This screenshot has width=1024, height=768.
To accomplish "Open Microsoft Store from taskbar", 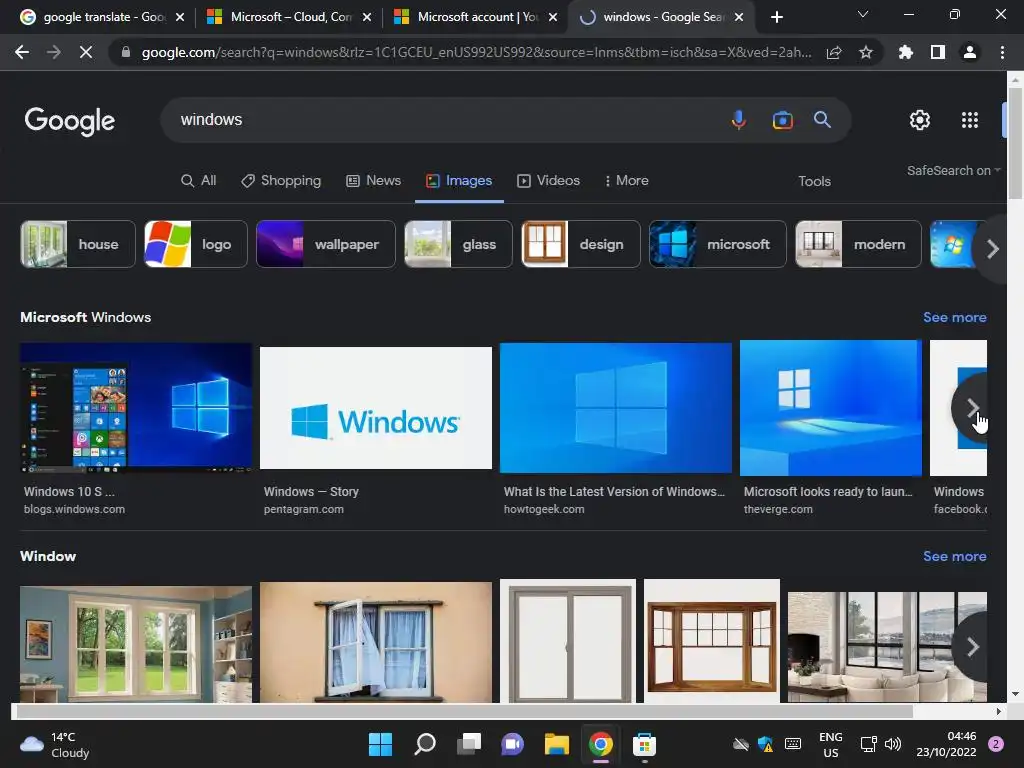I will pyautogui.click(x=644, y=744).
